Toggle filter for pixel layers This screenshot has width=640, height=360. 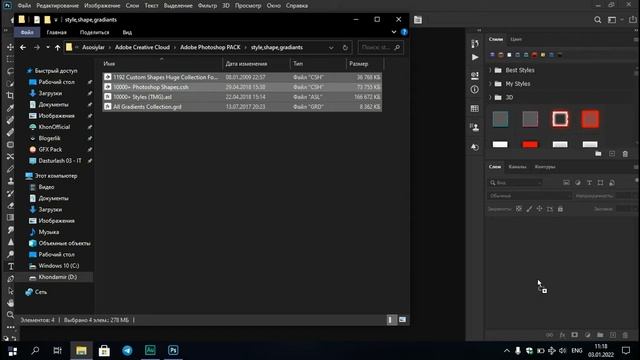click(567, 183)
